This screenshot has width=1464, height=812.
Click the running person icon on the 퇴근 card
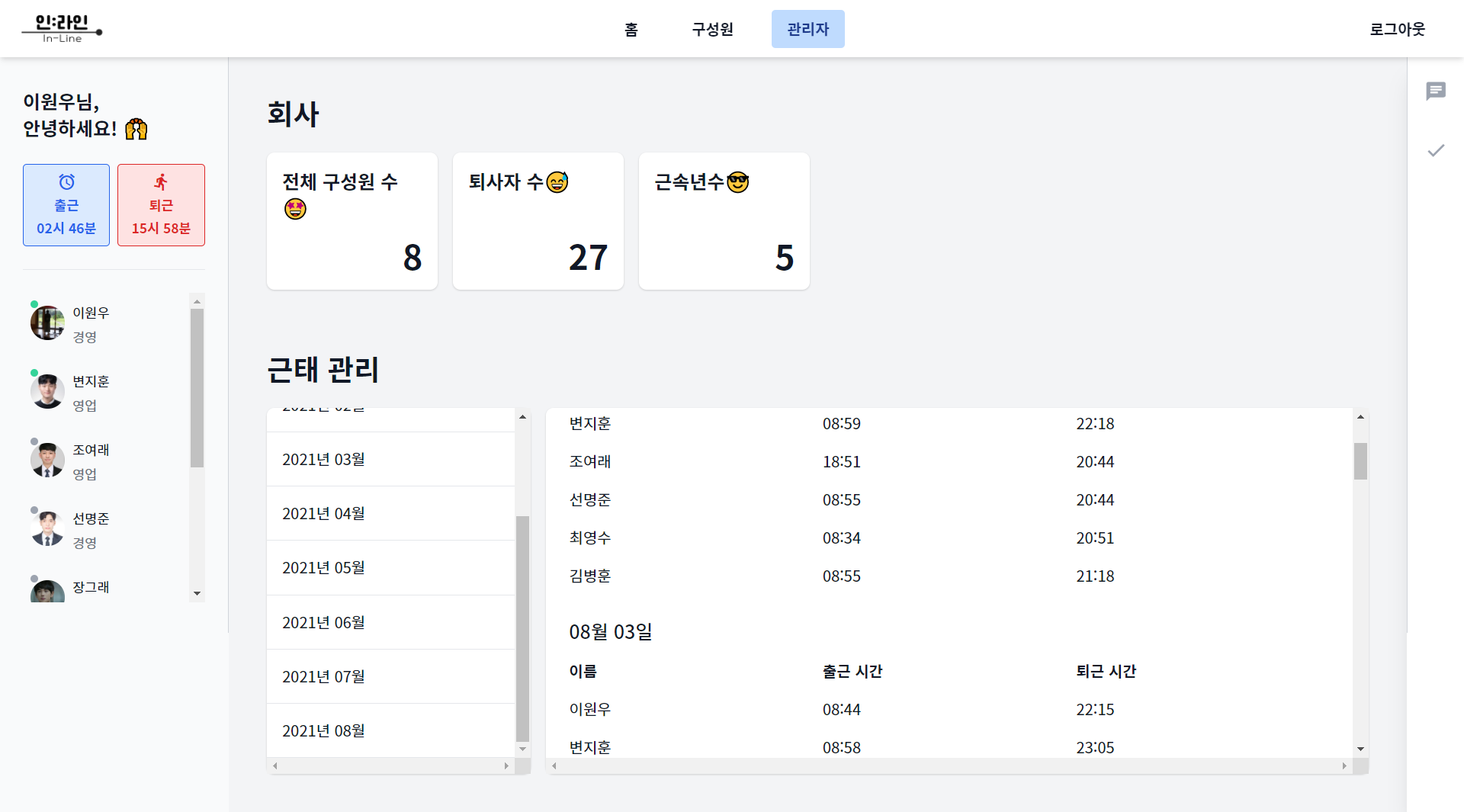click(161, 181)
